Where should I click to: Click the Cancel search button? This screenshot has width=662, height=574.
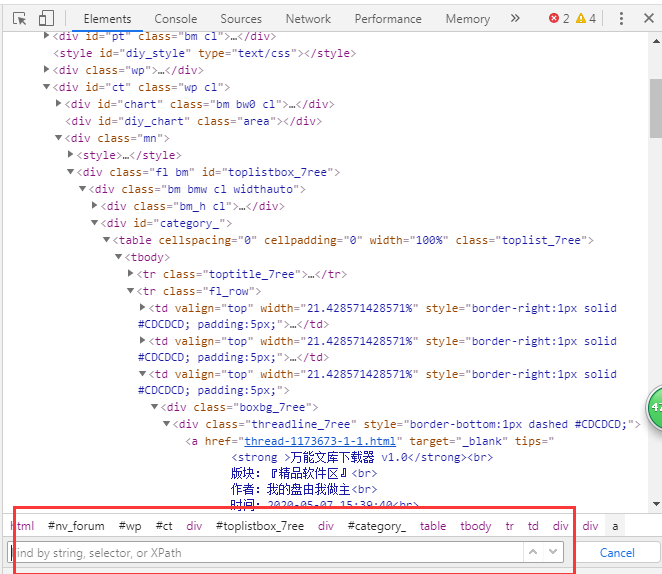click(617, 553)
